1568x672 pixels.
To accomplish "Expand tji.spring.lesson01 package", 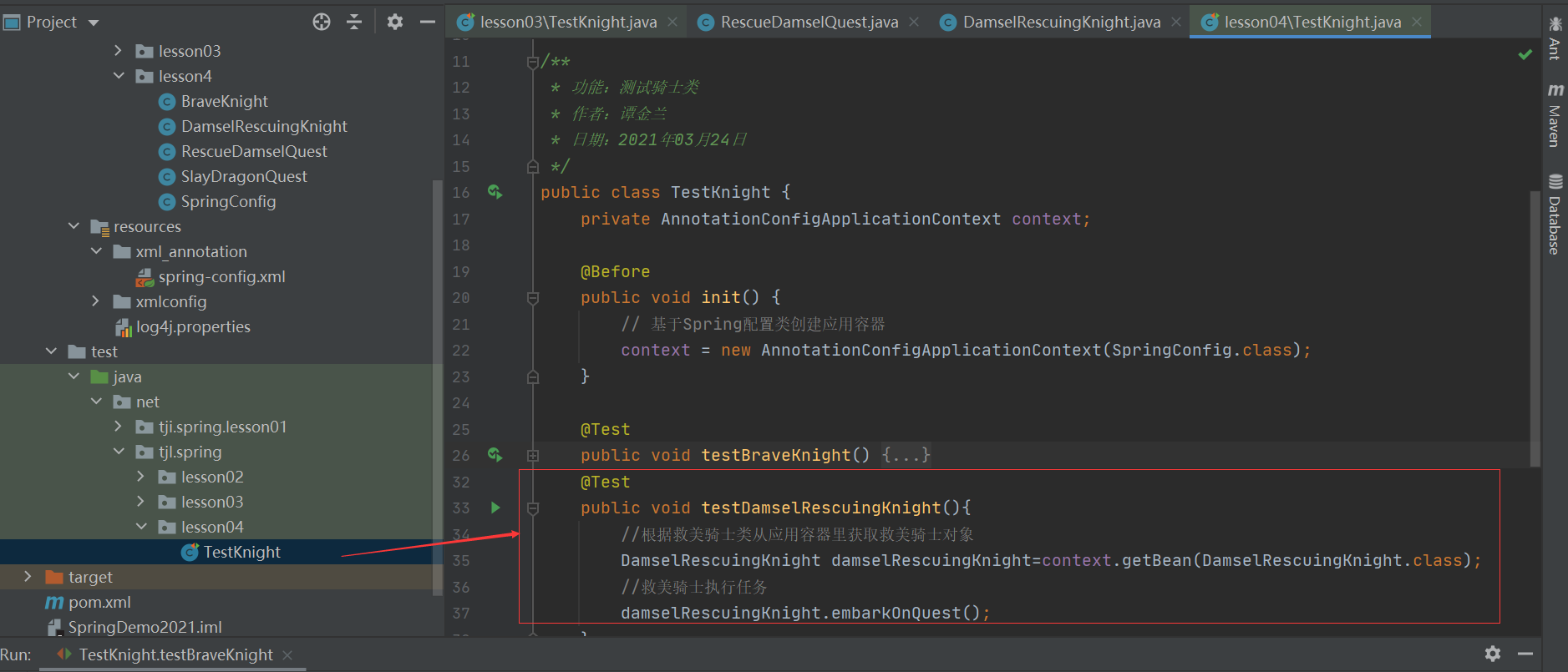I will (x=119, y=427).
